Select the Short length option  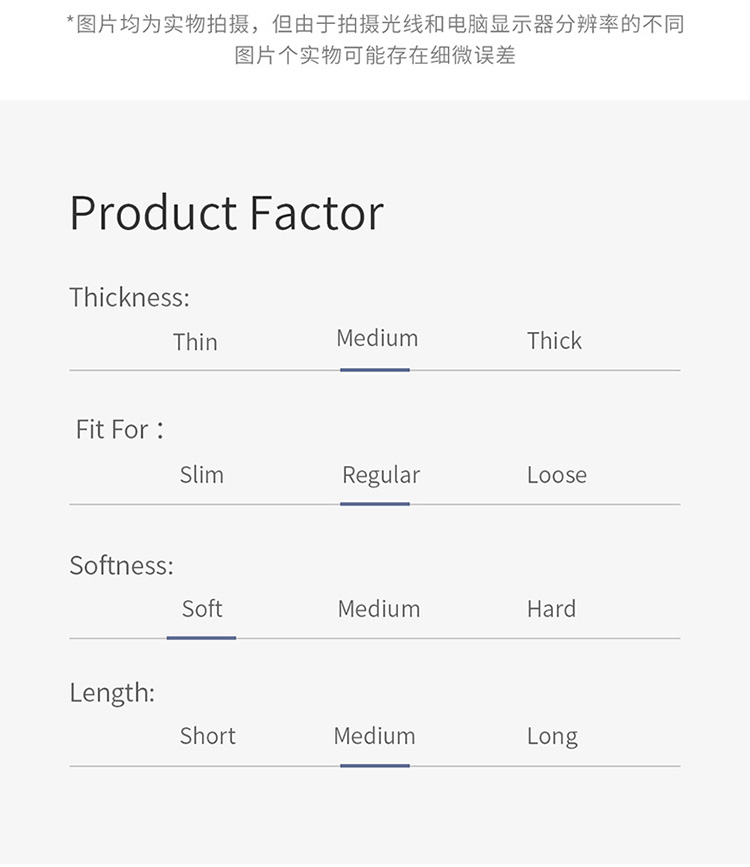point(207,735)
